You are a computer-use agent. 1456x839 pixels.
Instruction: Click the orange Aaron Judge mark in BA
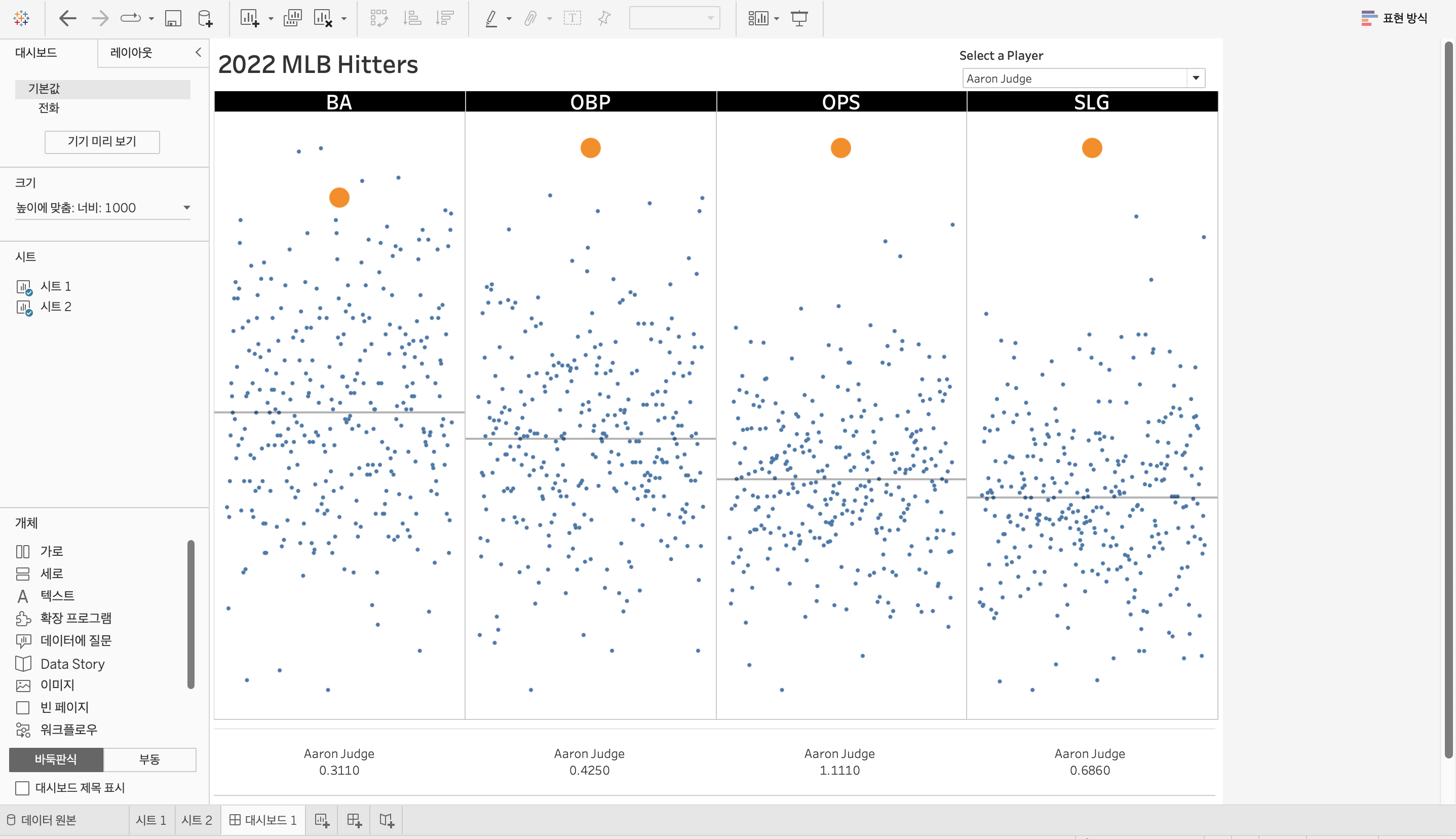click(x=339, y=198)
